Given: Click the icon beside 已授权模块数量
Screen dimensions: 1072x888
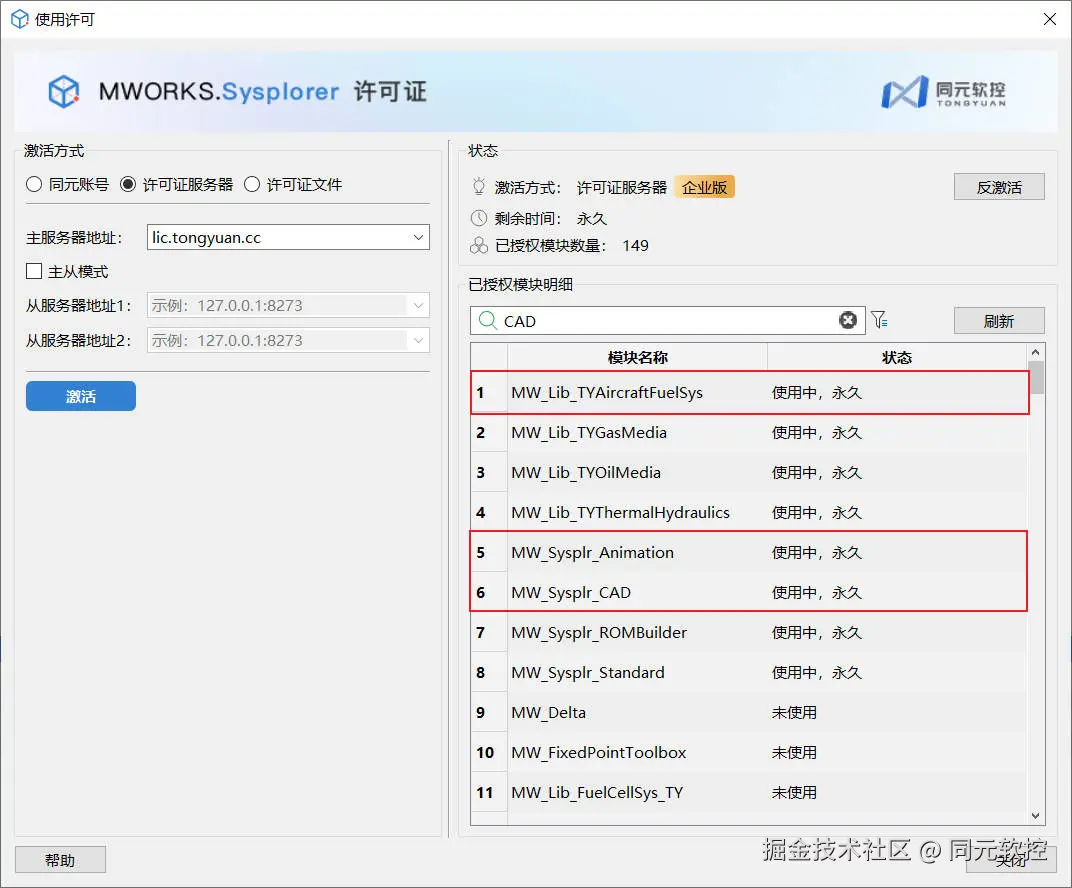Looking at the screenshot, I should [477, 246].
